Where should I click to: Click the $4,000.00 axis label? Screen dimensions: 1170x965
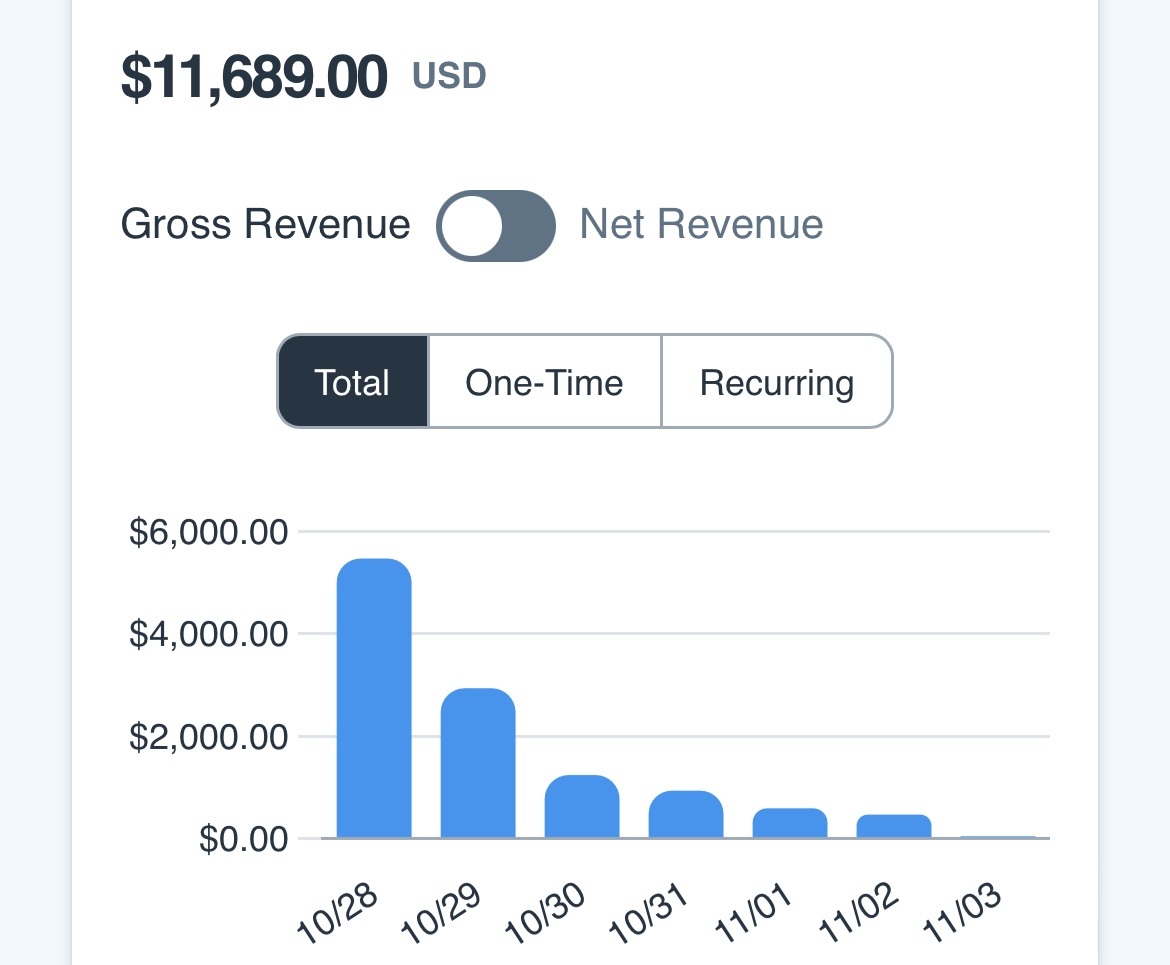pos(209,634)
